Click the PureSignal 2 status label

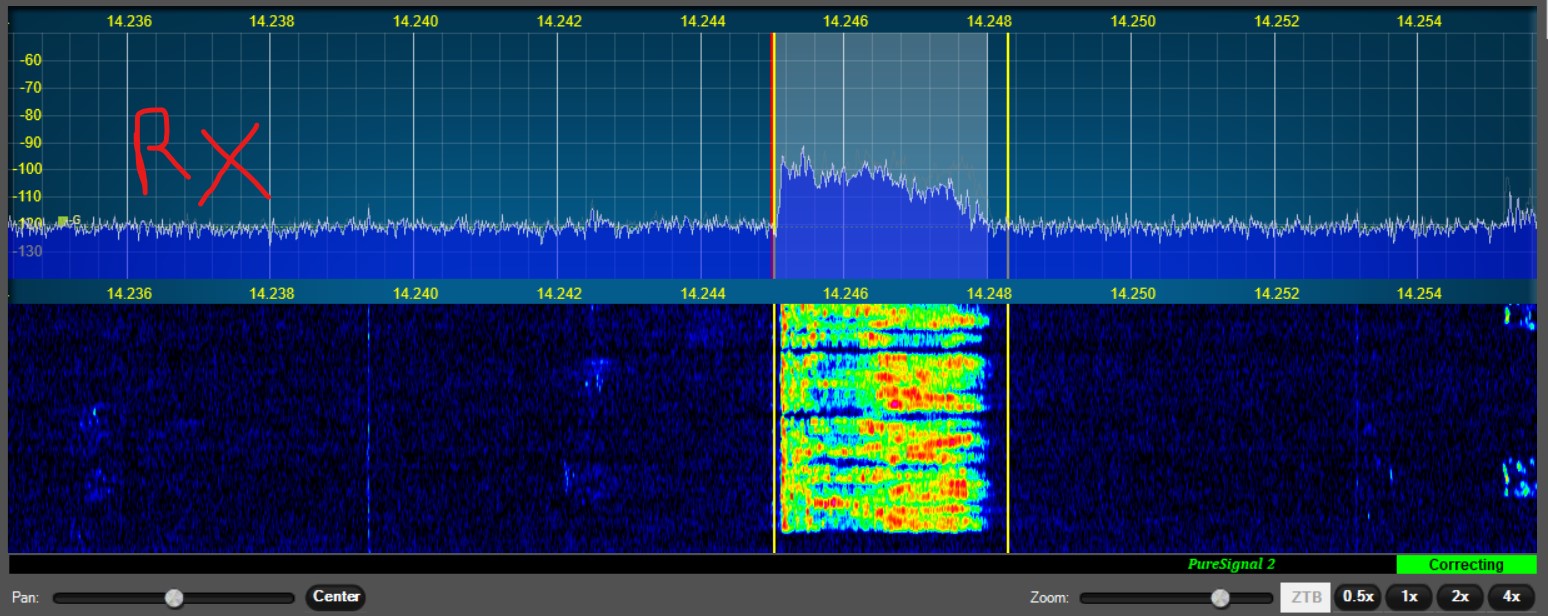[1231, 564]
